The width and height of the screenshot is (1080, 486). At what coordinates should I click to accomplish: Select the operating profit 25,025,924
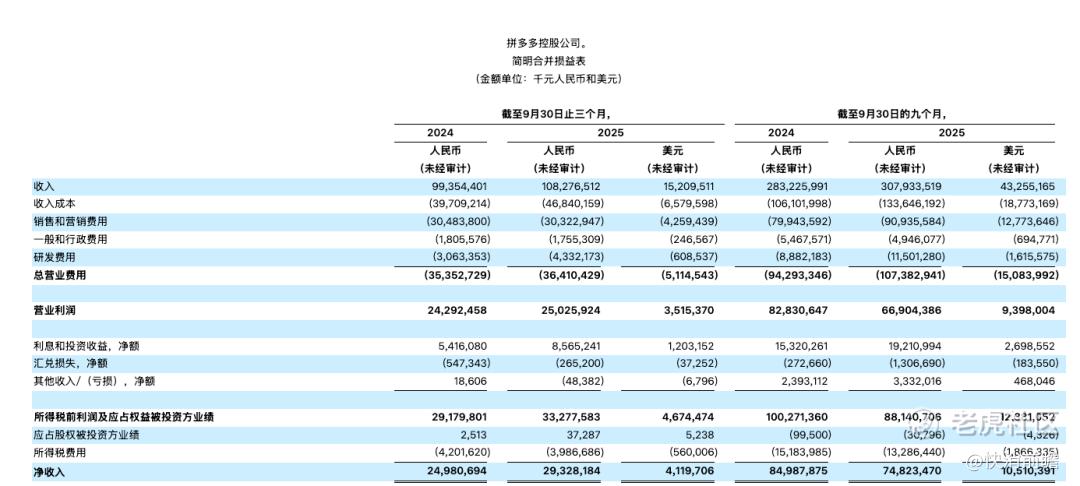click(x=570, y=310)
